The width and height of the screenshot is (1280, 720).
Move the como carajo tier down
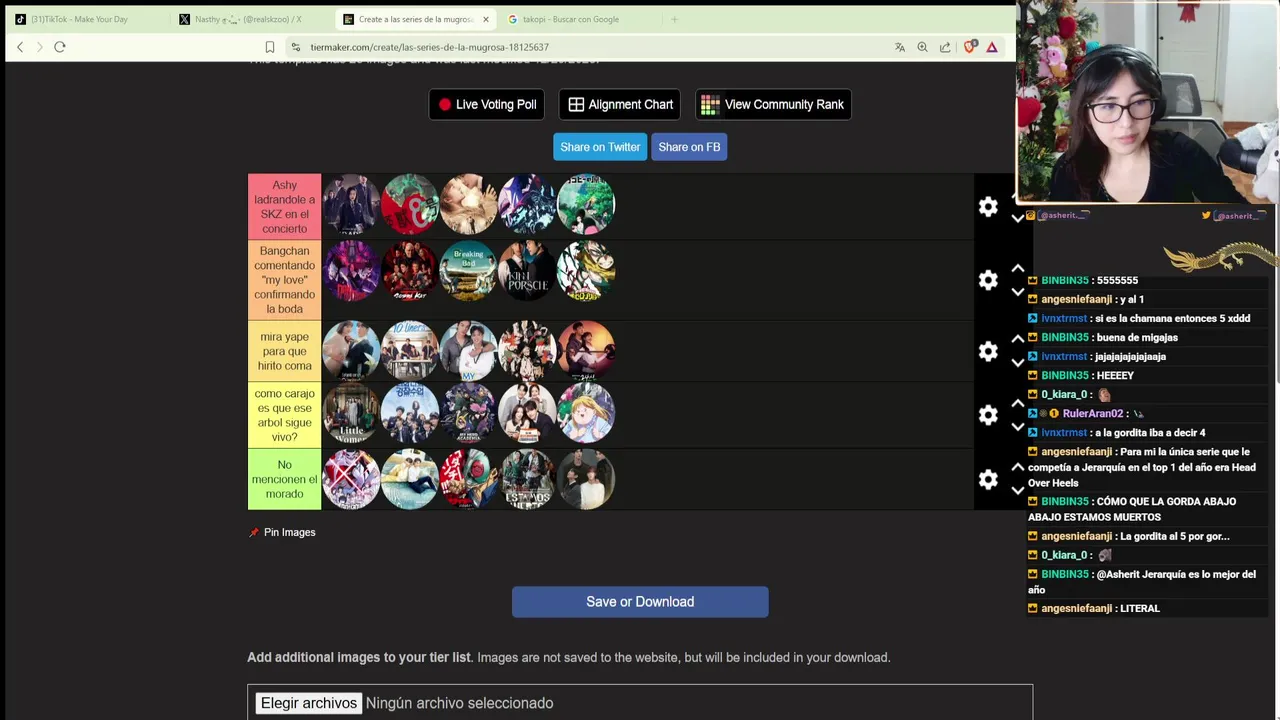point(1018,427)
